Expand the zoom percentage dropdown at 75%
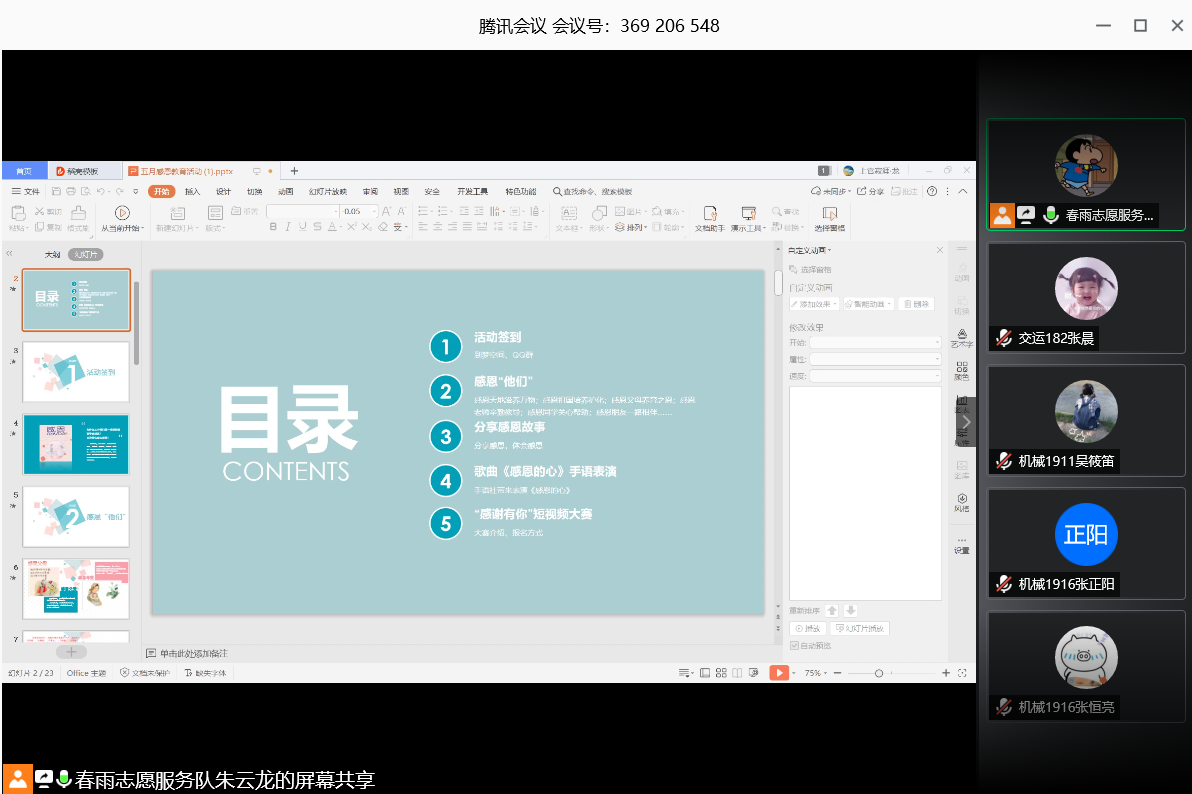 coord(814,673)
